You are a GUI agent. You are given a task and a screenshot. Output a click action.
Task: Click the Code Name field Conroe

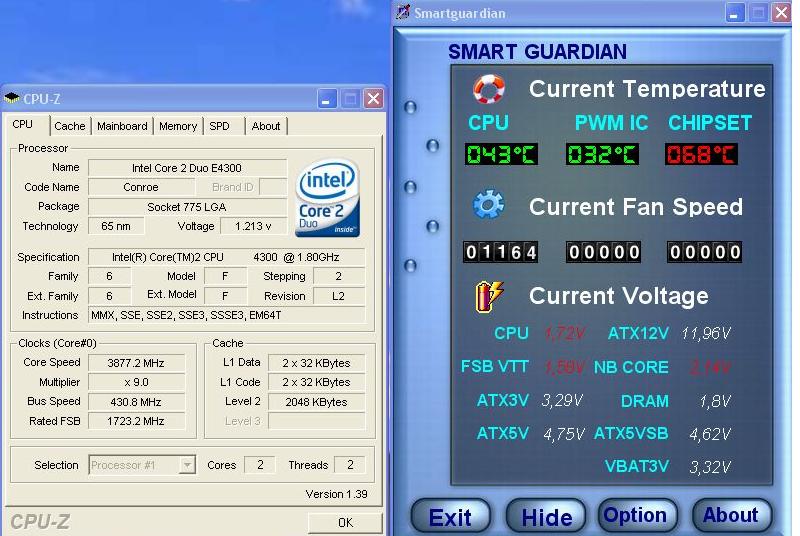point(141,187)
